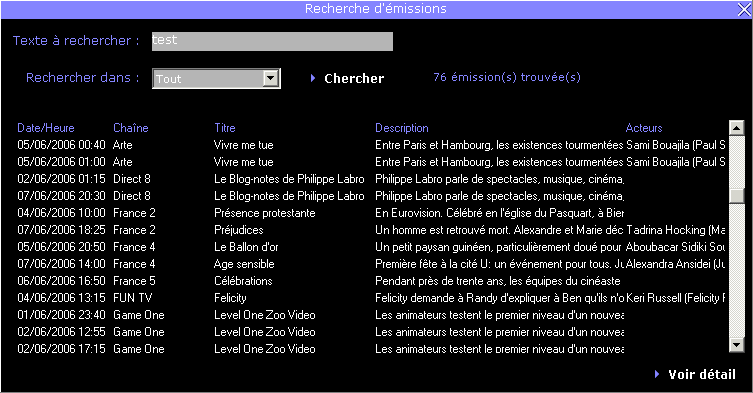Click the scrollbar up arrow

(x=736, y=127)
